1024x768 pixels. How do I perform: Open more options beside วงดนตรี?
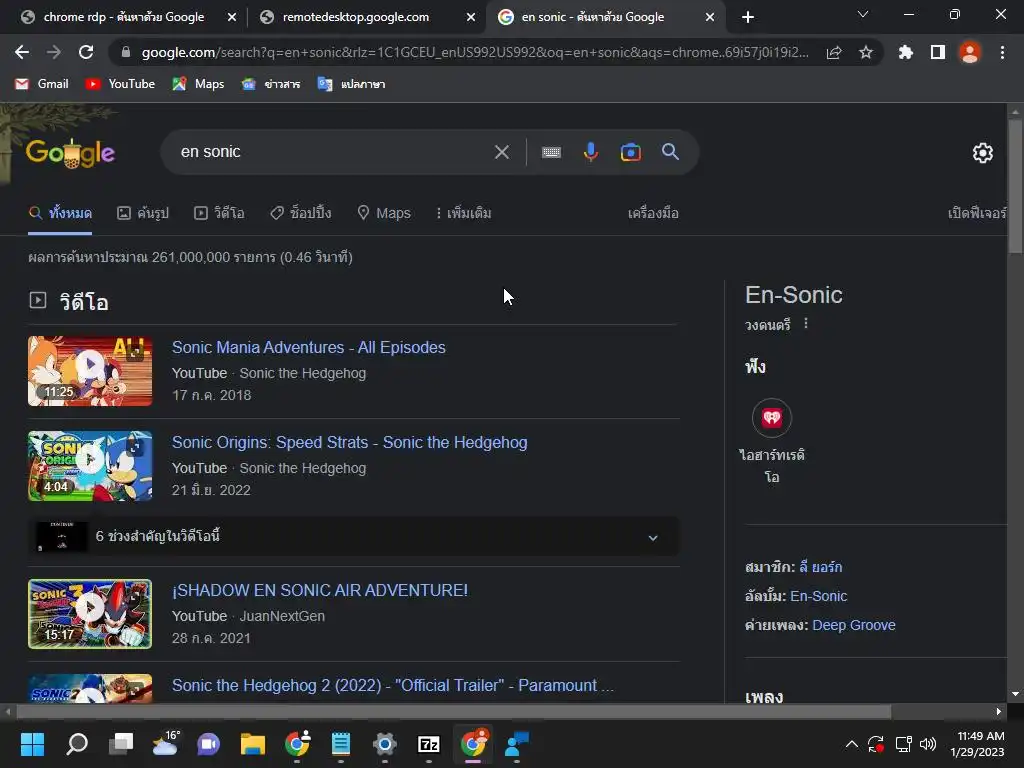806,323
